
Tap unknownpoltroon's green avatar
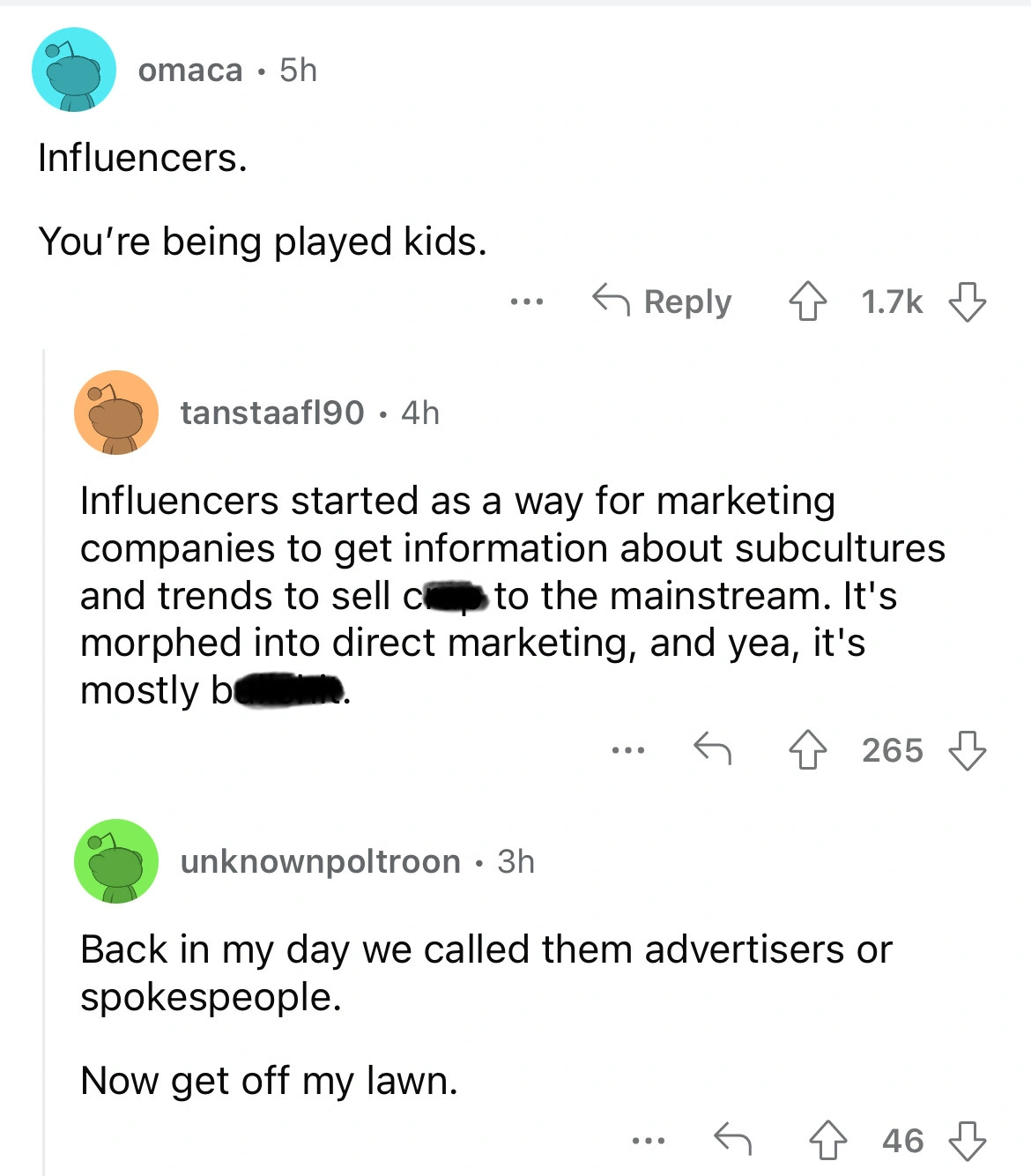pyautogui.click(x=116, y=861)
